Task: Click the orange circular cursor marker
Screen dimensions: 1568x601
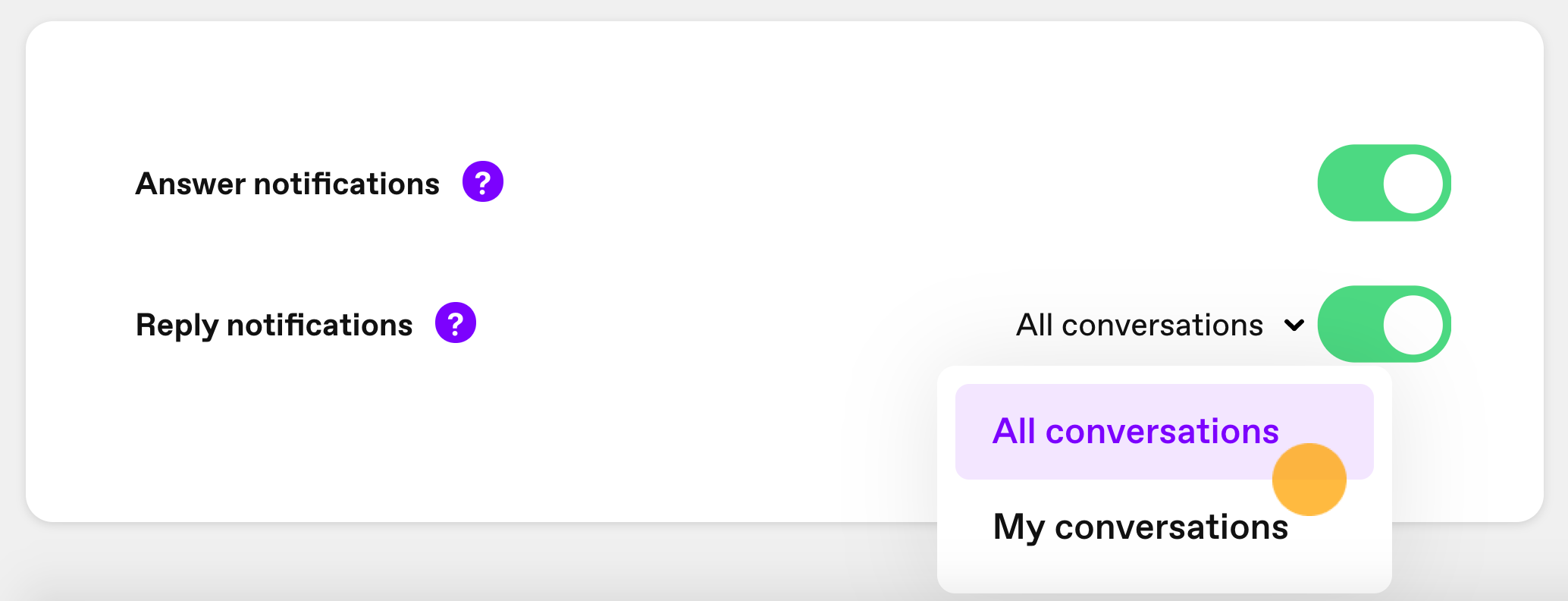Action: coord(1309,480)
